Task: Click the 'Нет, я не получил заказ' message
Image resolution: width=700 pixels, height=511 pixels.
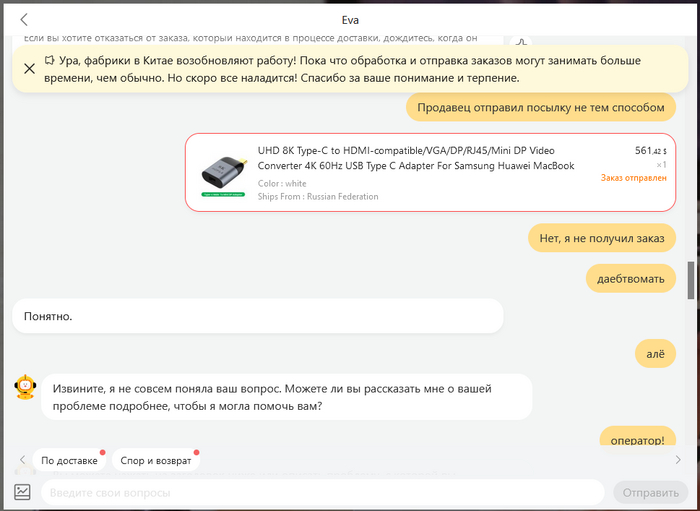Action: pyautogui.click(x=602, y=238)
